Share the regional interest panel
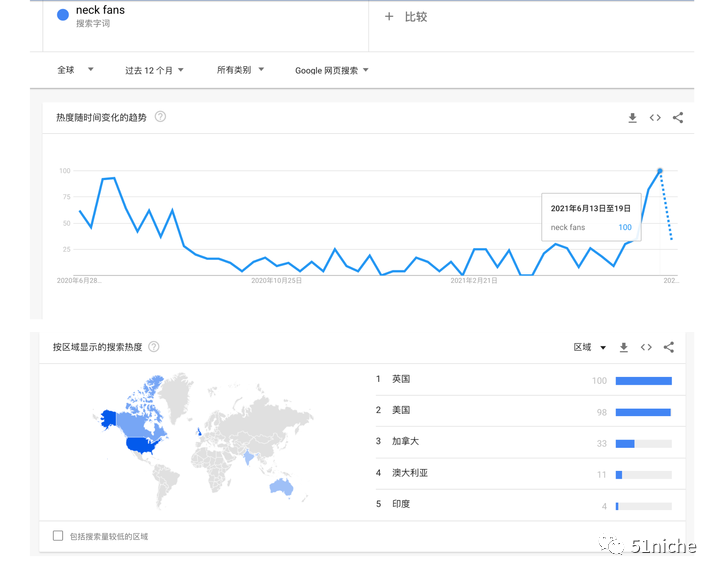720x576 pixels. tap(669, 347)
